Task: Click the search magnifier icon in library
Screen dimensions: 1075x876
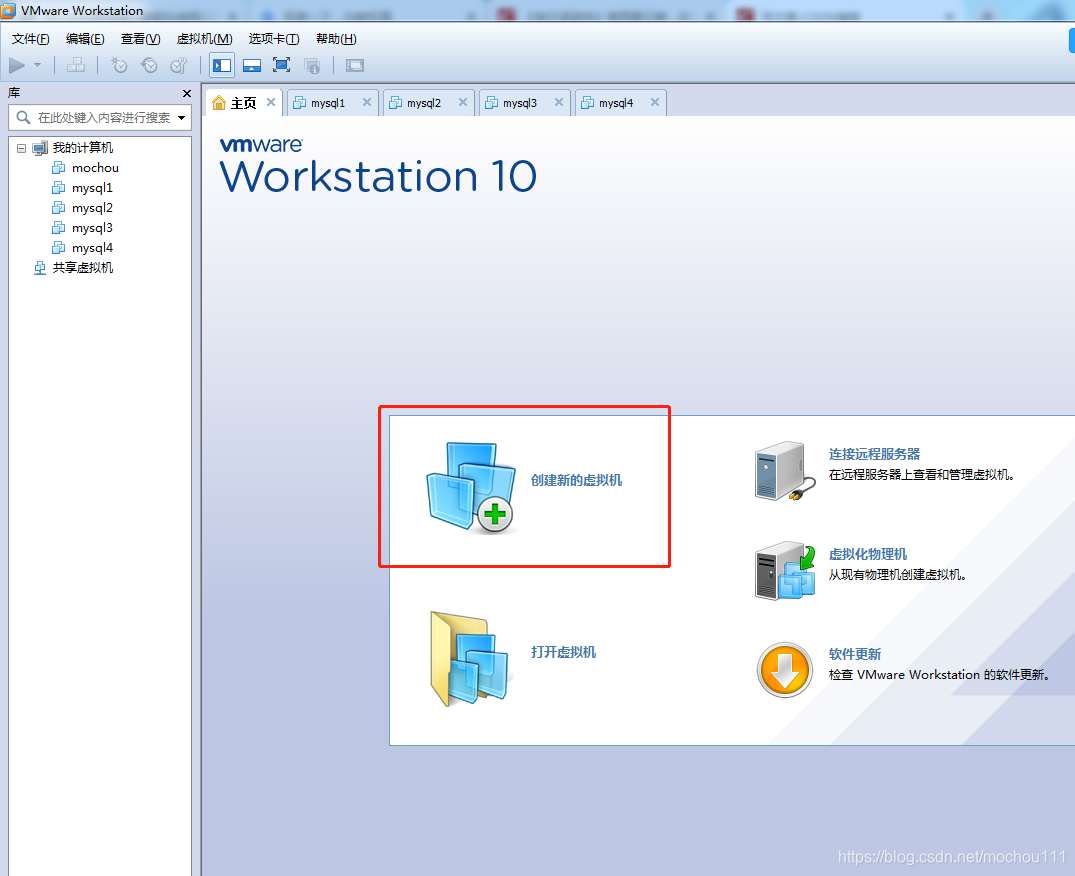Action: 23,118
